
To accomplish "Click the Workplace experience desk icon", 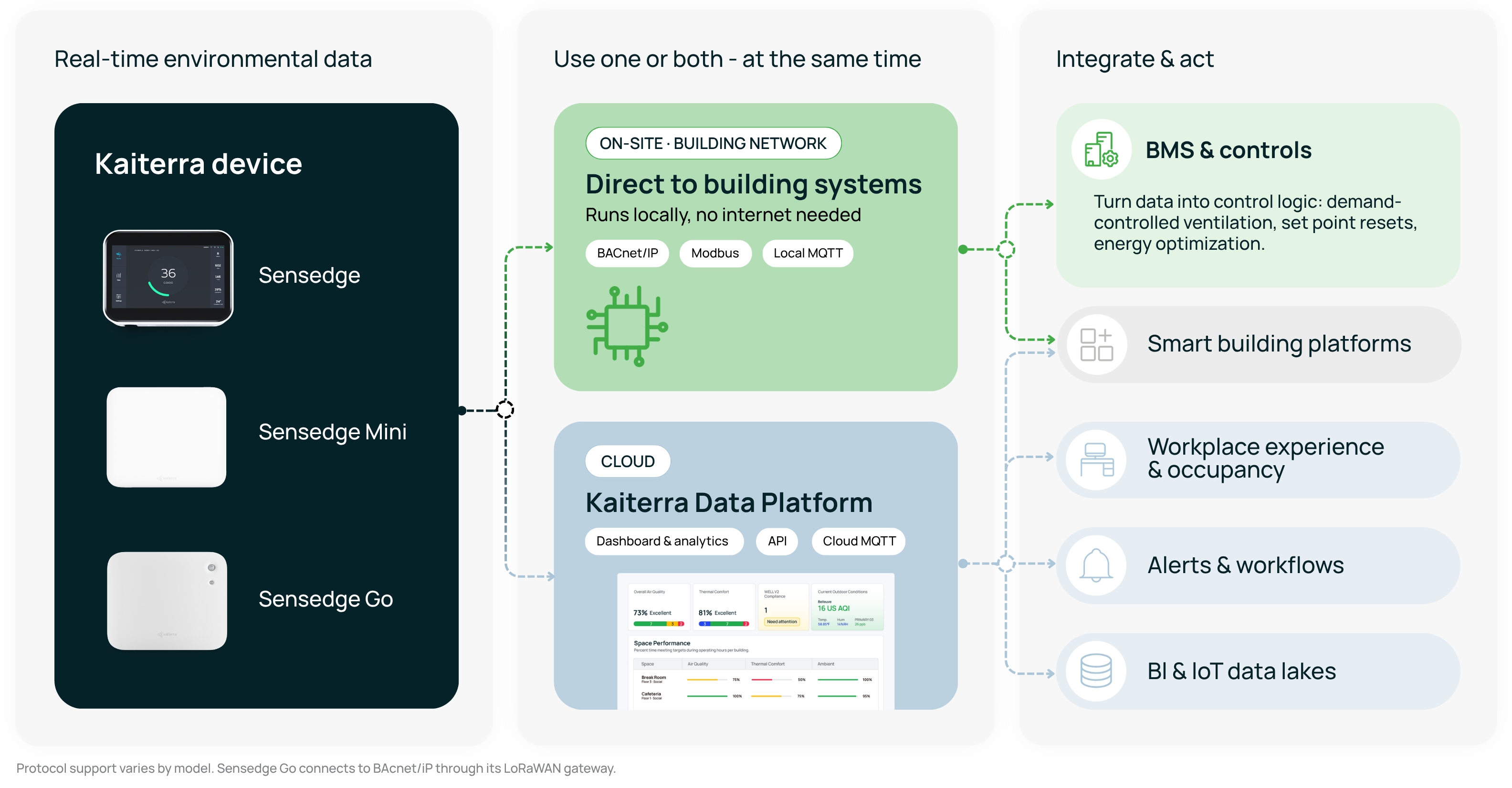I will pyautogui.click(x=1096, y=460).
